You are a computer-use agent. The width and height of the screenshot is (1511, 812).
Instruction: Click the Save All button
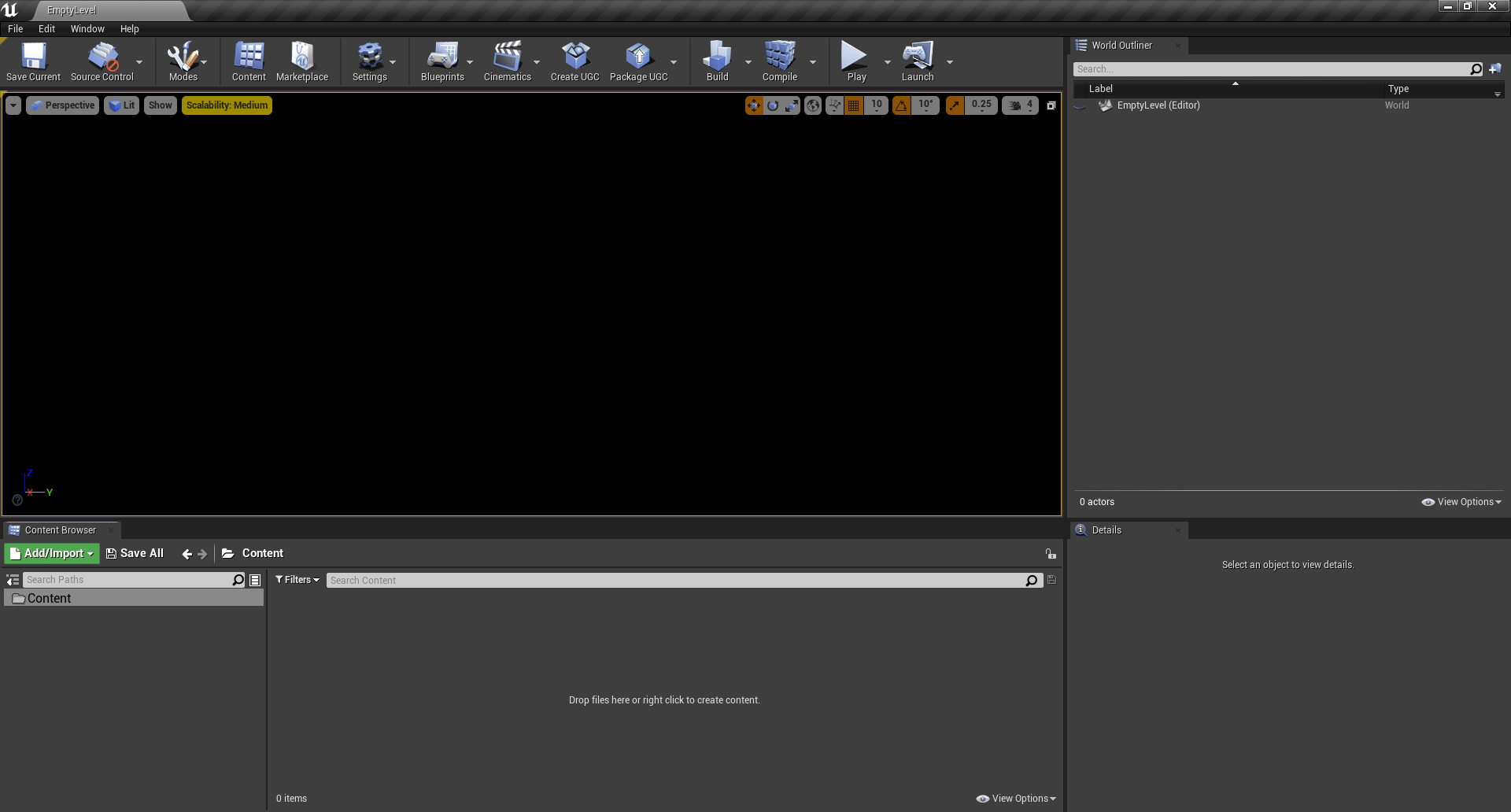coord(135,554)
